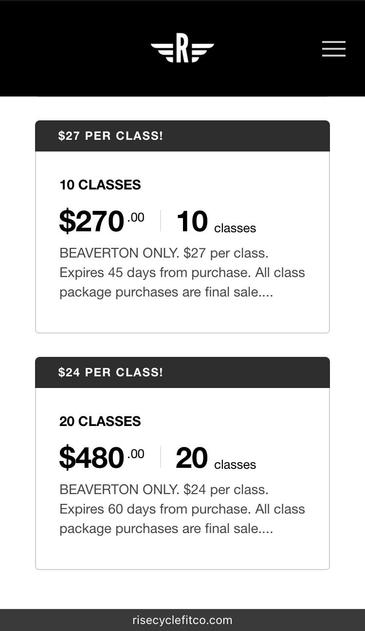
Task: Tap the risecyclefitco.com address bar
Action: tap(182, 620)
